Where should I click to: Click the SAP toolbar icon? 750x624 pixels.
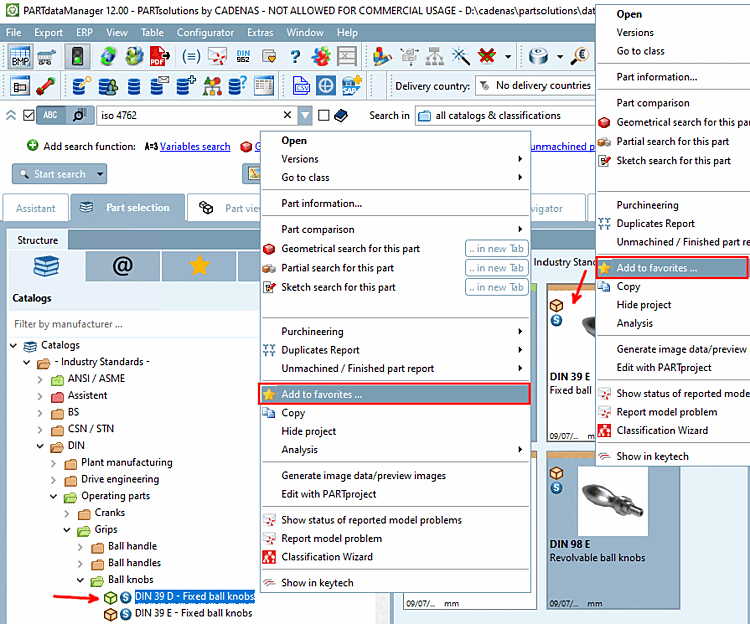point(352,86)
